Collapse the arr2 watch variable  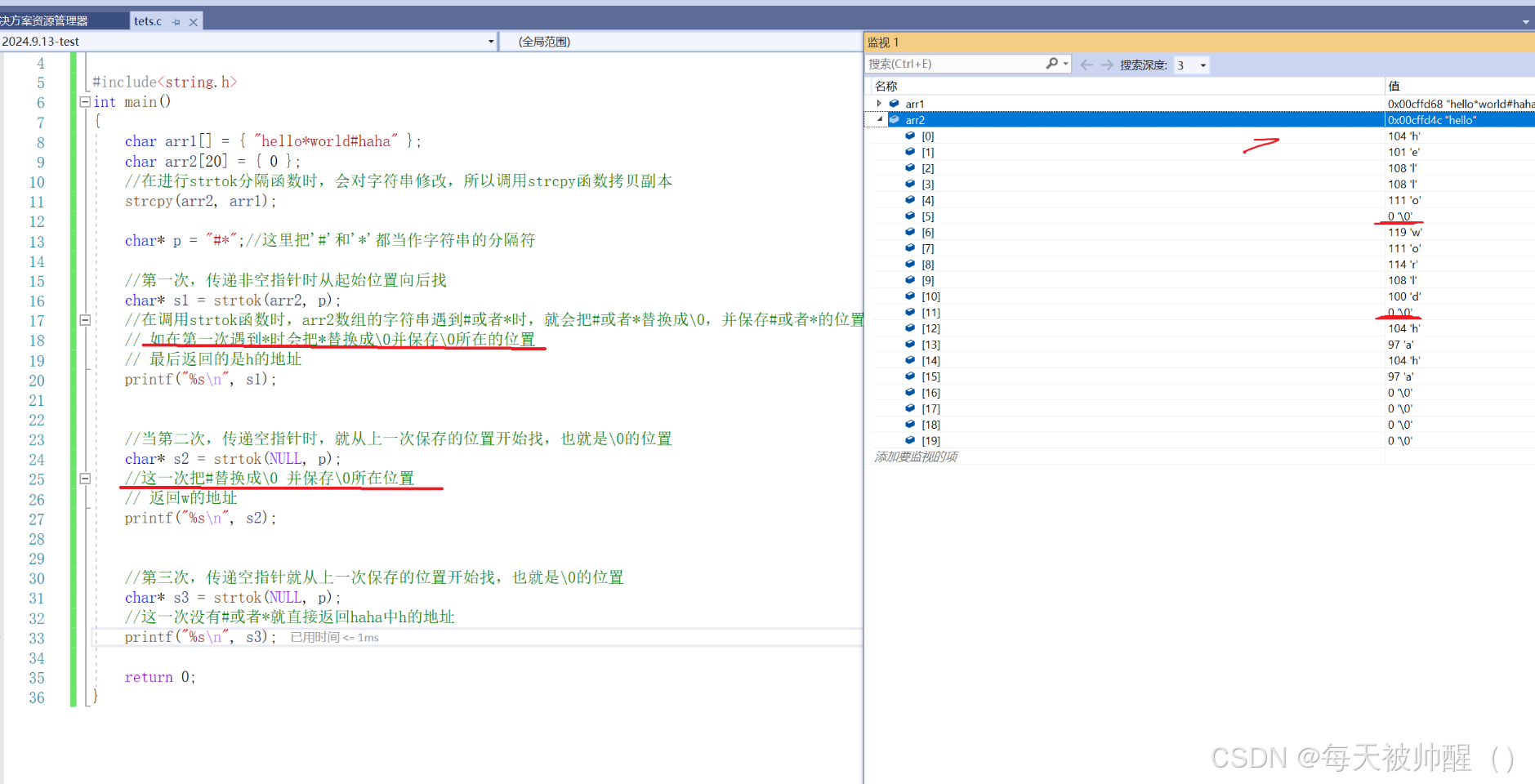880,120
